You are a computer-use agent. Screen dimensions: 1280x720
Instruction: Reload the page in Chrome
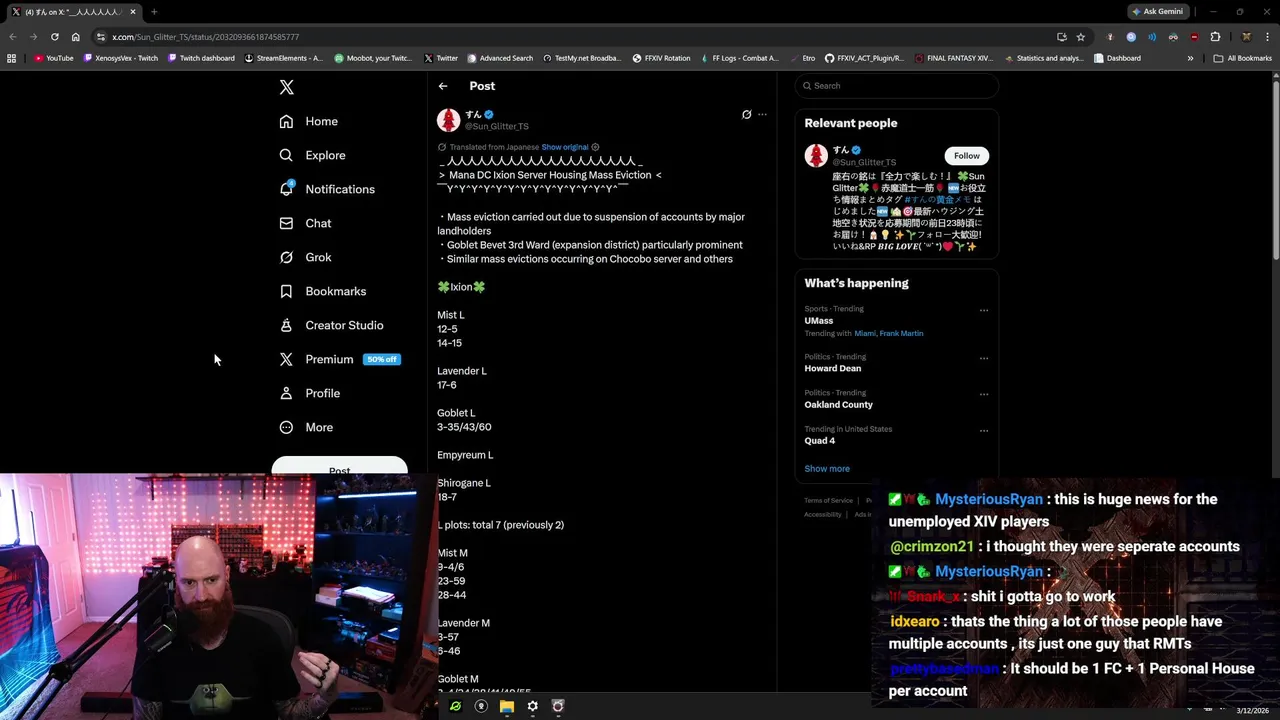click(x=54, y=37)
